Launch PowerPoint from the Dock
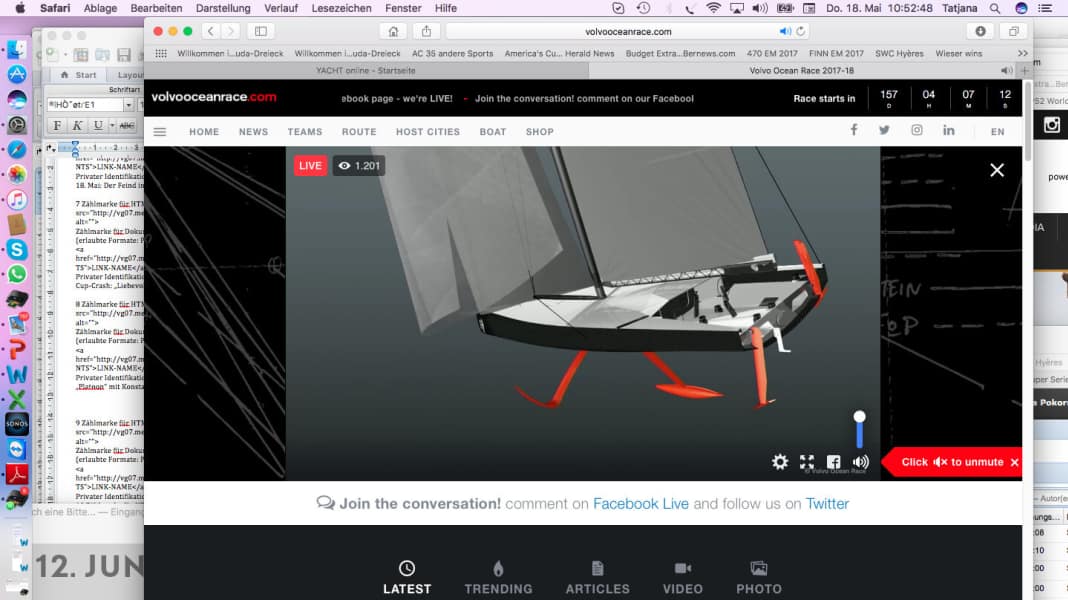1068x600 pixels. point(16,349)
